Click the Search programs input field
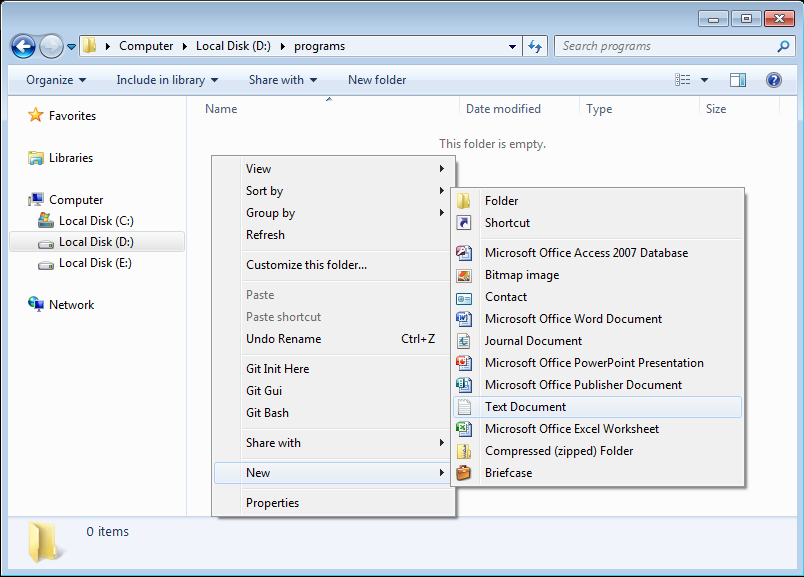Image resolution: width=804 pixels, height=577 pixels. (665, 46)
